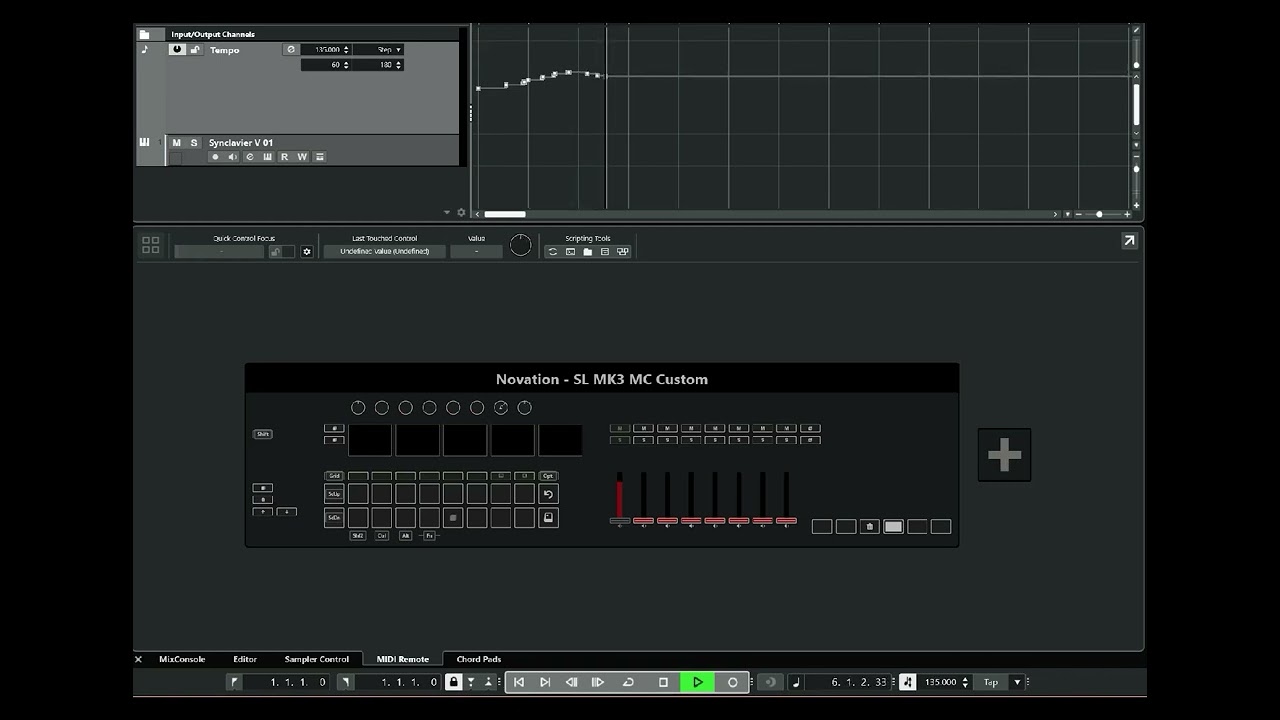Toggle the tempo track activate icon in transport
This screenshot has height=720, width=1280.
point(907,682)
